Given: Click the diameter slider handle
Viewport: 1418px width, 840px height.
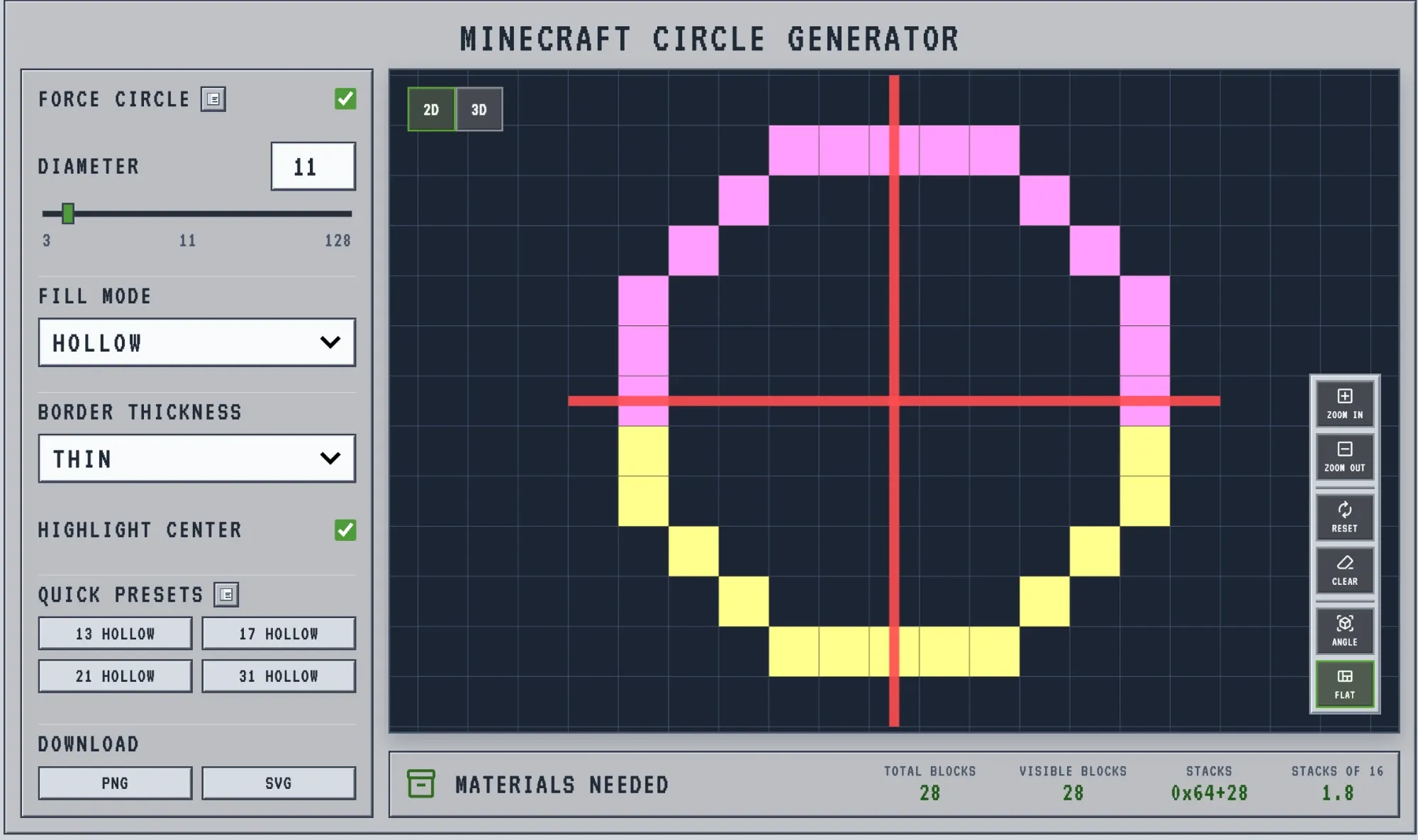Looking at the screenshot, I should pyautogui.click(x=68, y=213).
